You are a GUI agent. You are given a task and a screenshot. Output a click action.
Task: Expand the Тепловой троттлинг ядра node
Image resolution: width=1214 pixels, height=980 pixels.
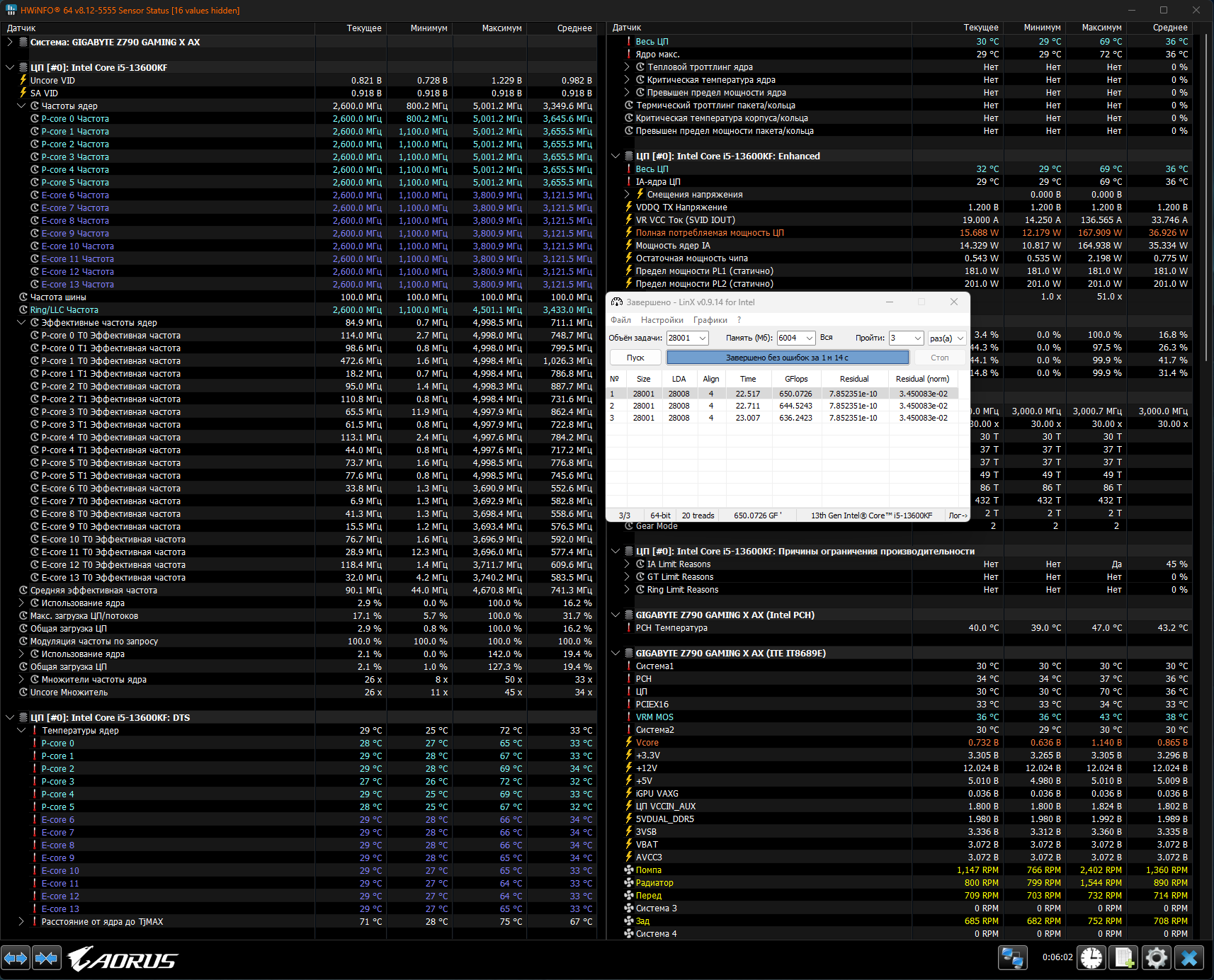pyautogui.click(x=627, y=67)
